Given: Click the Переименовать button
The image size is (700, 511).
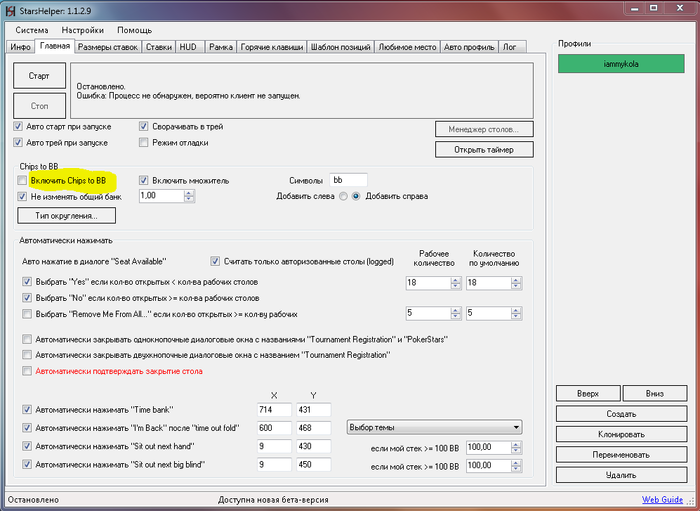Looking at the screenshot, I should tap(621, 455).
